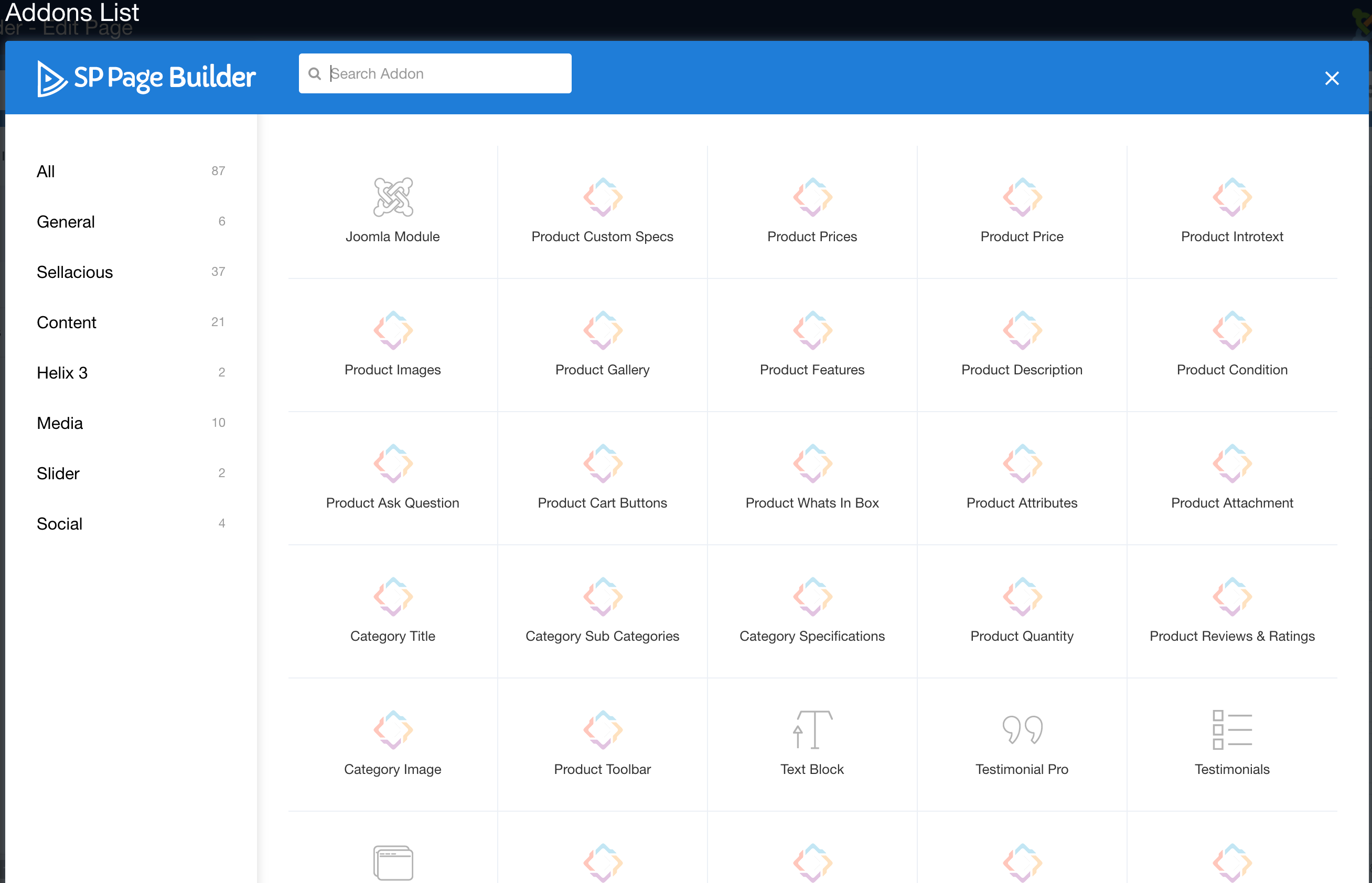Image resolution: width=1372 pixels, height=883 pixels.
Task: Insert the Testimonials list addon
Action: point(1232,744)
